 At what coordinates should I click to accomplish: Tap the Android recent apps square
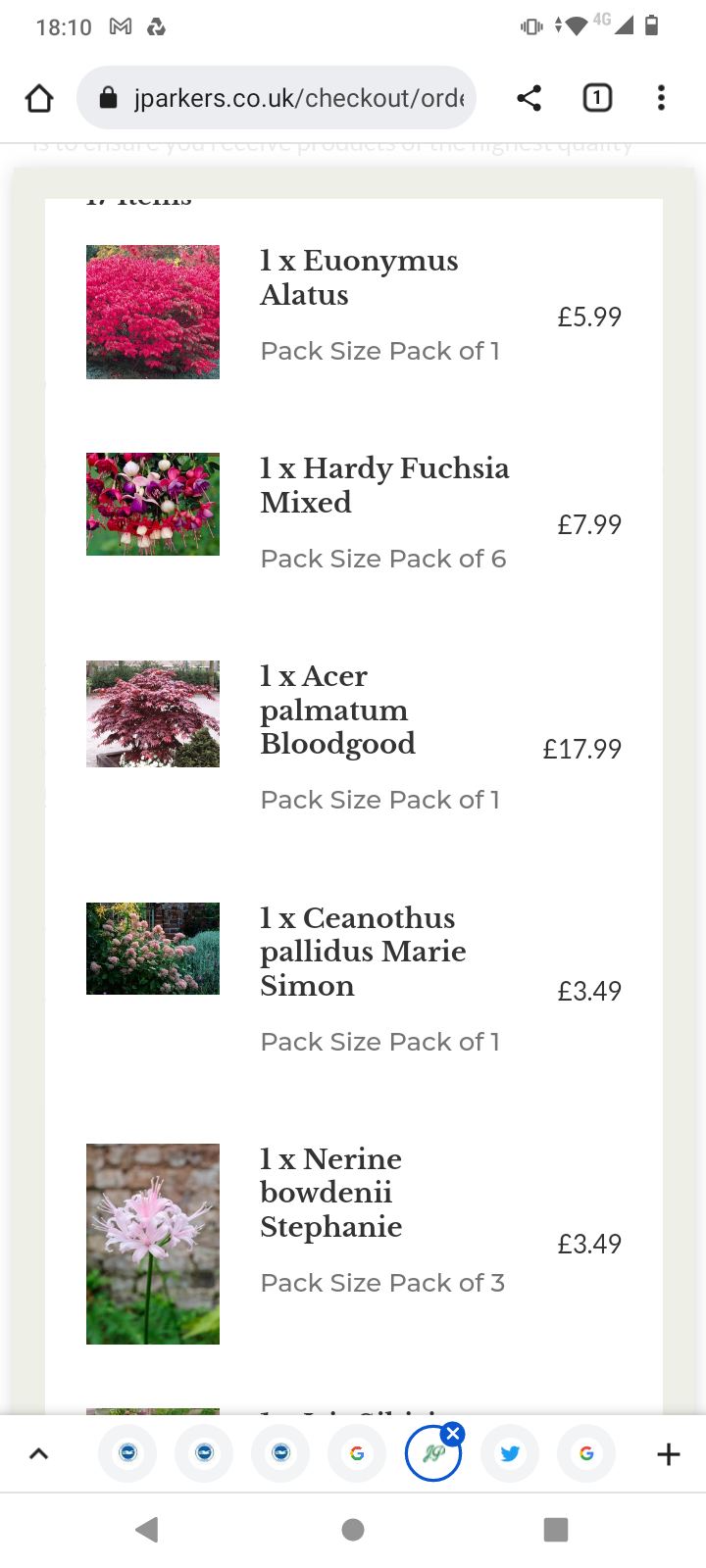[x=556, y=1529]
